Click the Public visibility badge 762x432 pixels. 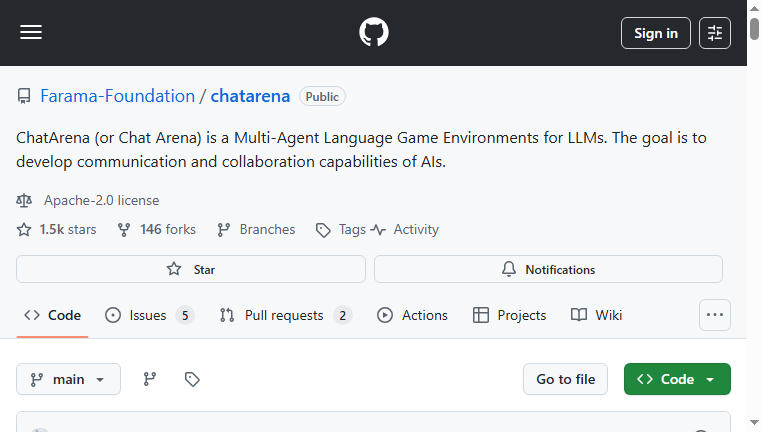[322, 96]
